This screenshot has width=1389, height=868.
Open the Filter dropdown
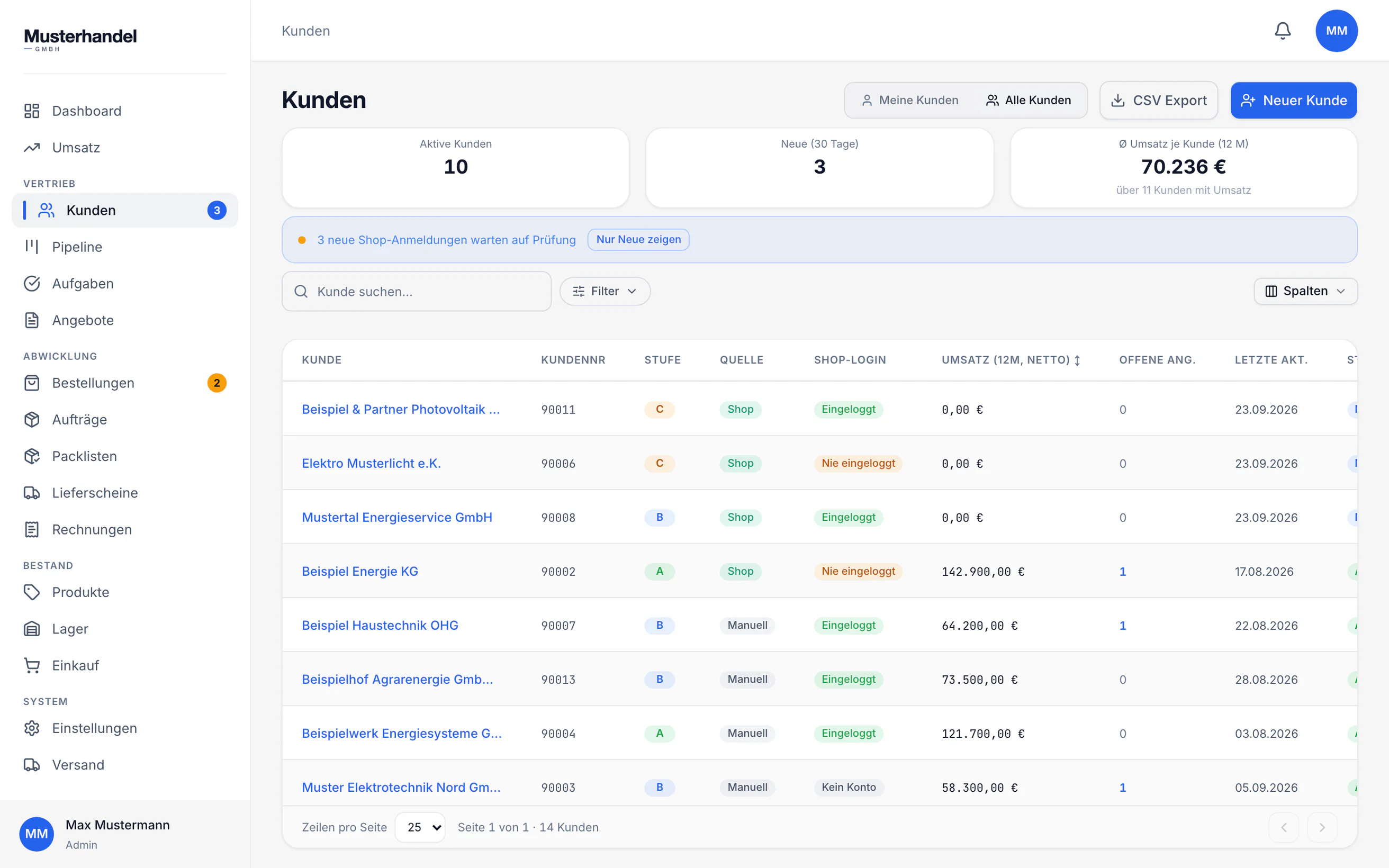[605, 292]
